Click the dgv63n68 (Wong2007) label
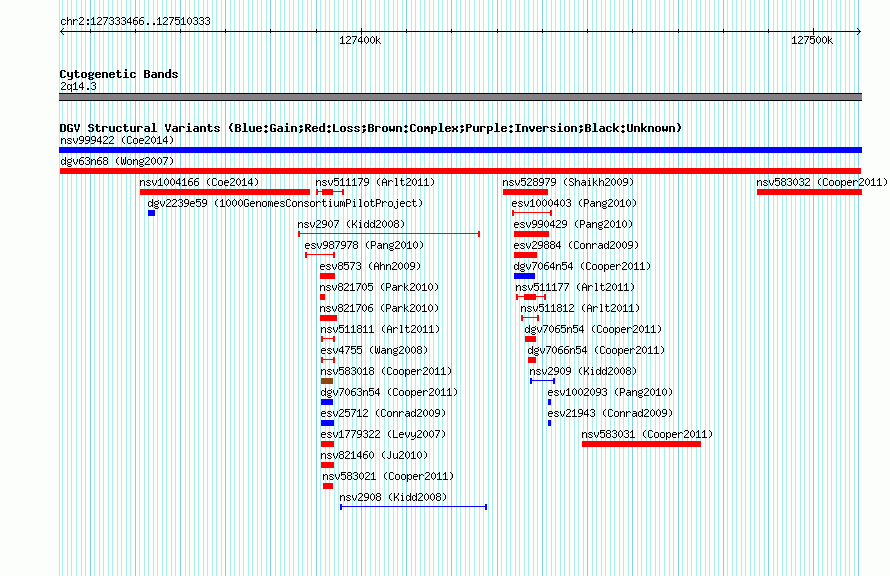 (x=117, y=161)
